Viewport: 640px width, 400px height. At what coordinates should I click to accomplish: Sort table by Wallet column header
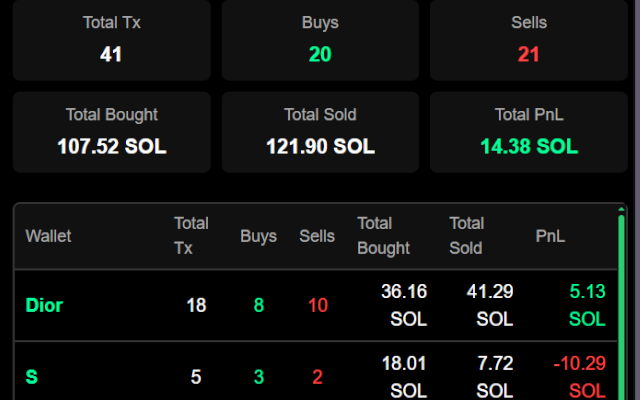pyautogui.click(x=48, y=236)
